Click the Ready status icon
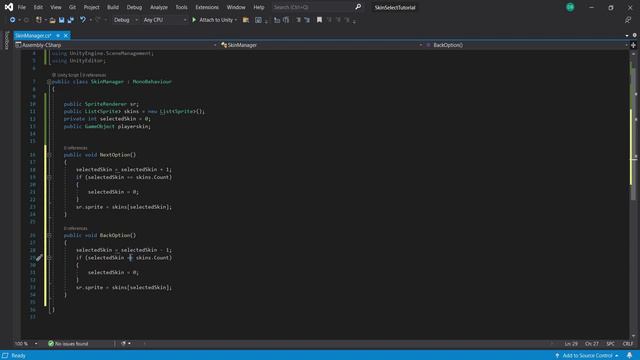This screenshot has width=640, height=360. point(5,356)
